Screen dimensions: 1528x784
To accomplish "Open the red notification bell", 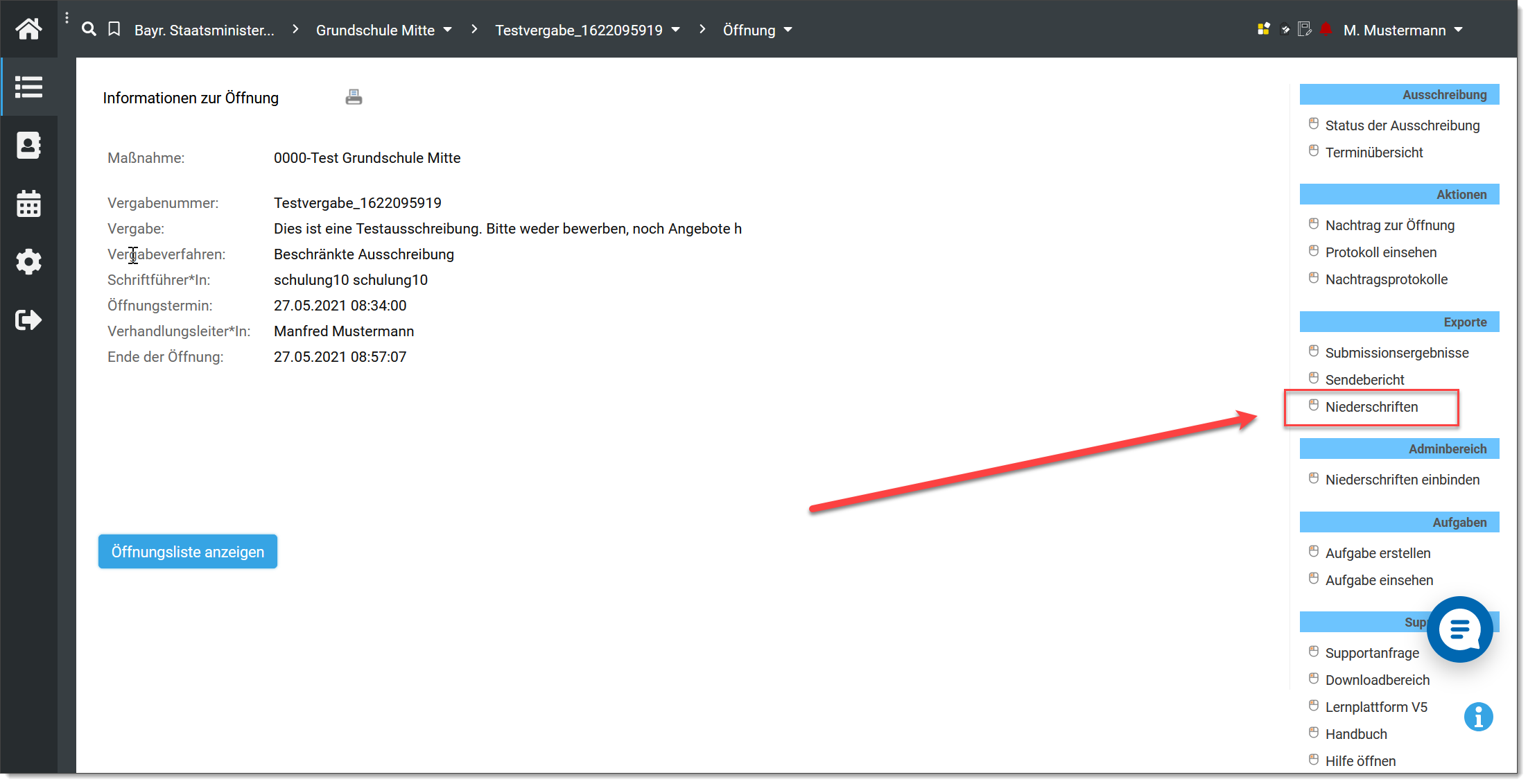I will (1326, 29).
